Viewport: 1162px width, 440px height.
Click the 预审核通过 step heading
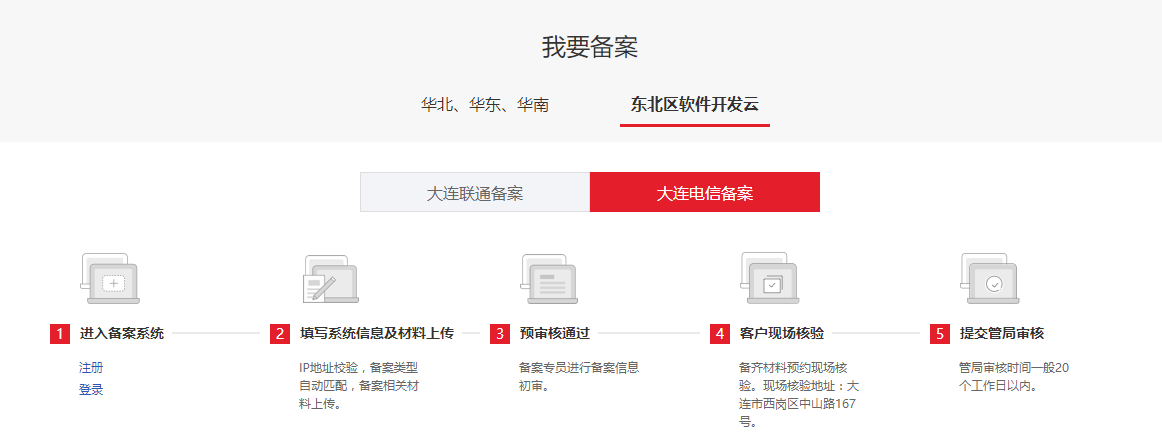tap(554, 333)
